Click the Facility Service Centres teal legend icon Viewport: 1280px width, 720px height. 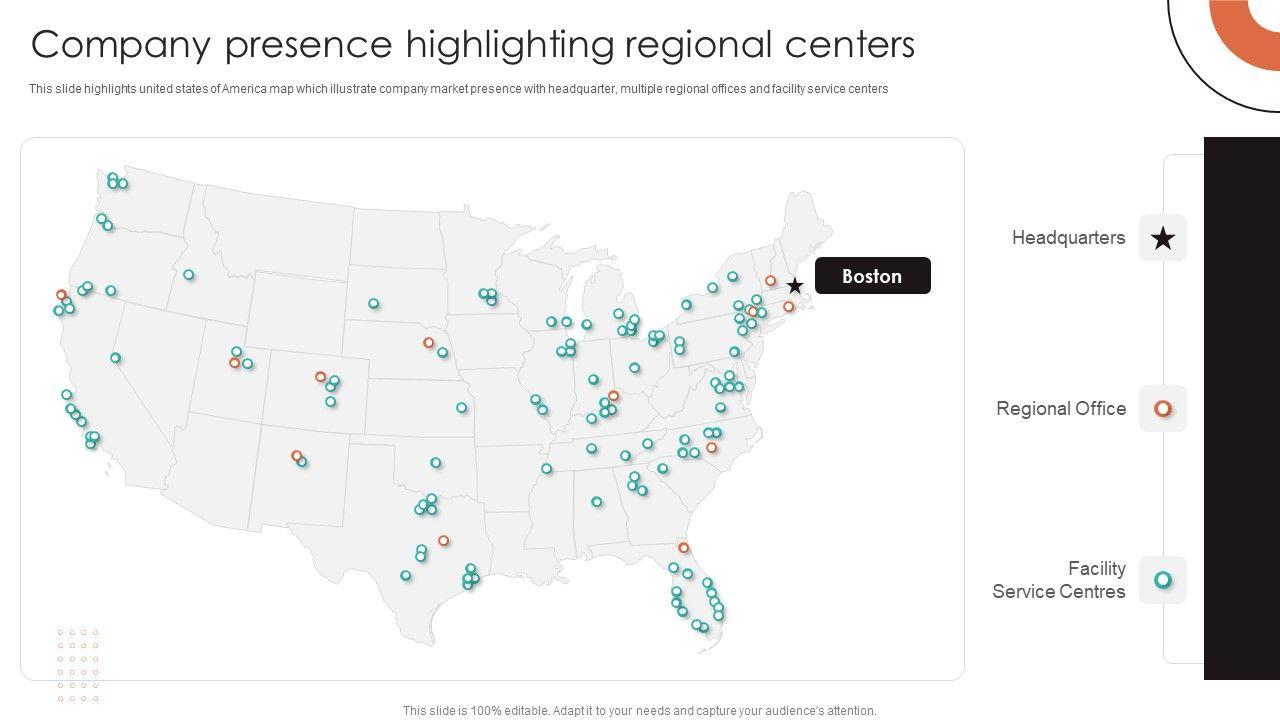click(1163, 580)
